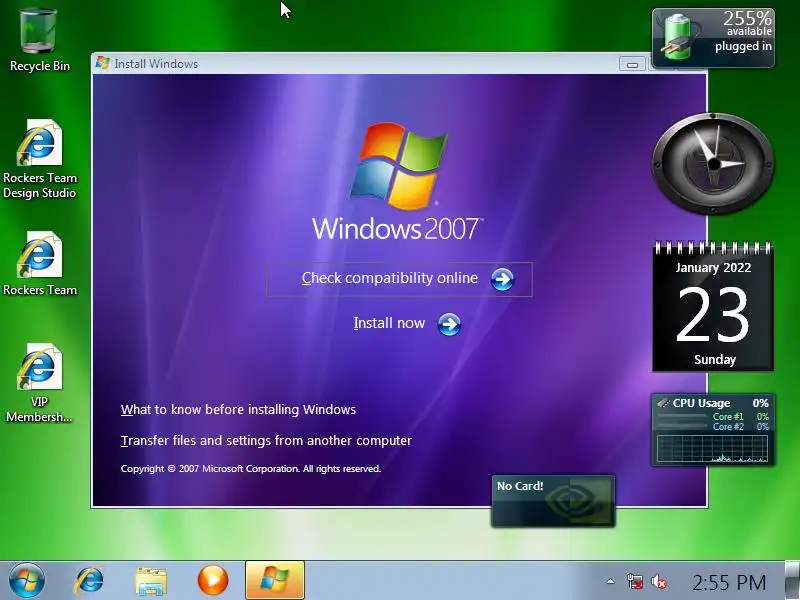Click the muted volume tray icon
This screenshot has width=800, height=600.
click(659, 582)
